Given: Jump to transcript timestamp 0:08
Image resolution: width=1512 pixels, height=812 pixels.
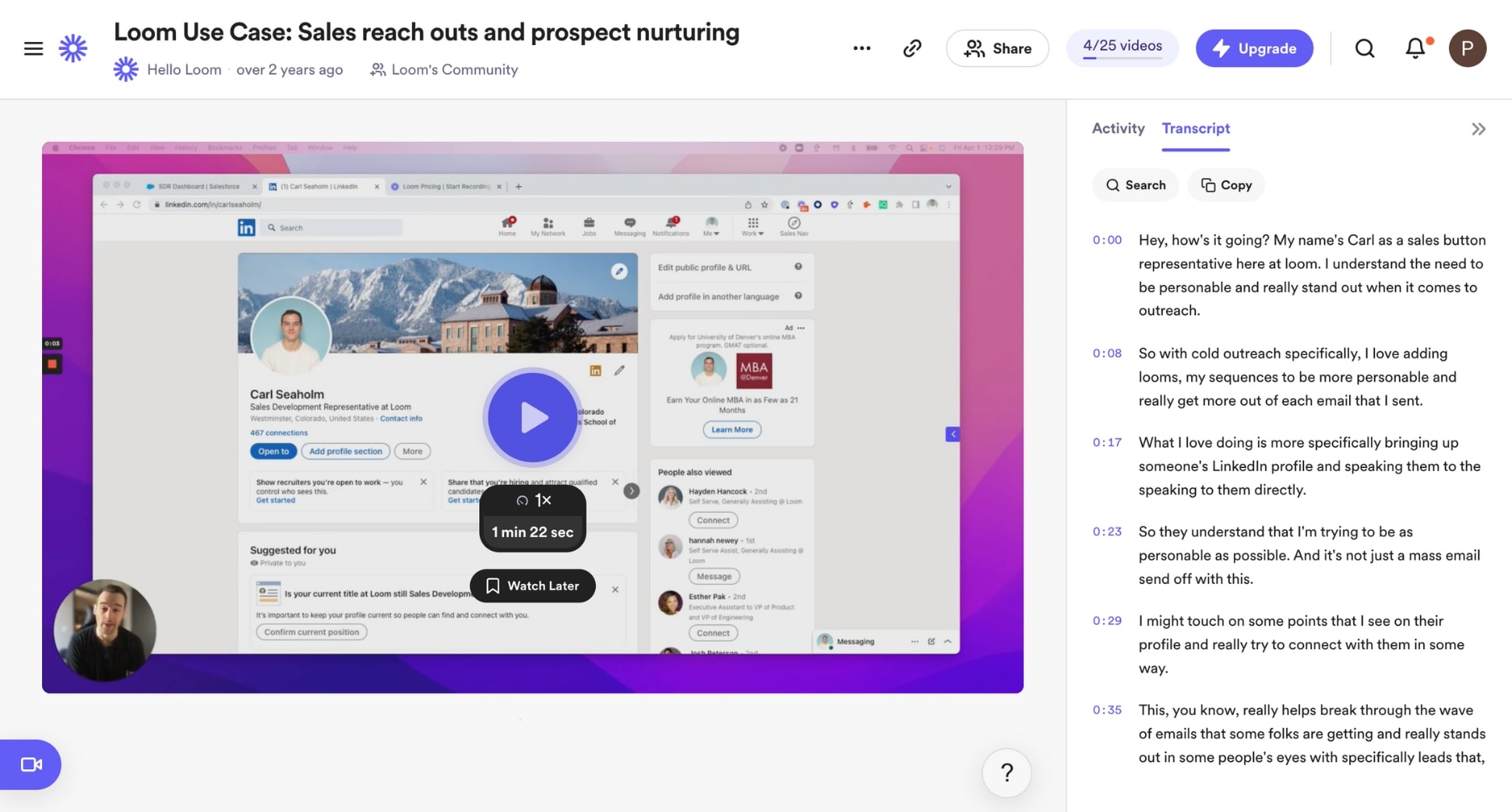Looking at the screenshot, I should coord(1107,353).
